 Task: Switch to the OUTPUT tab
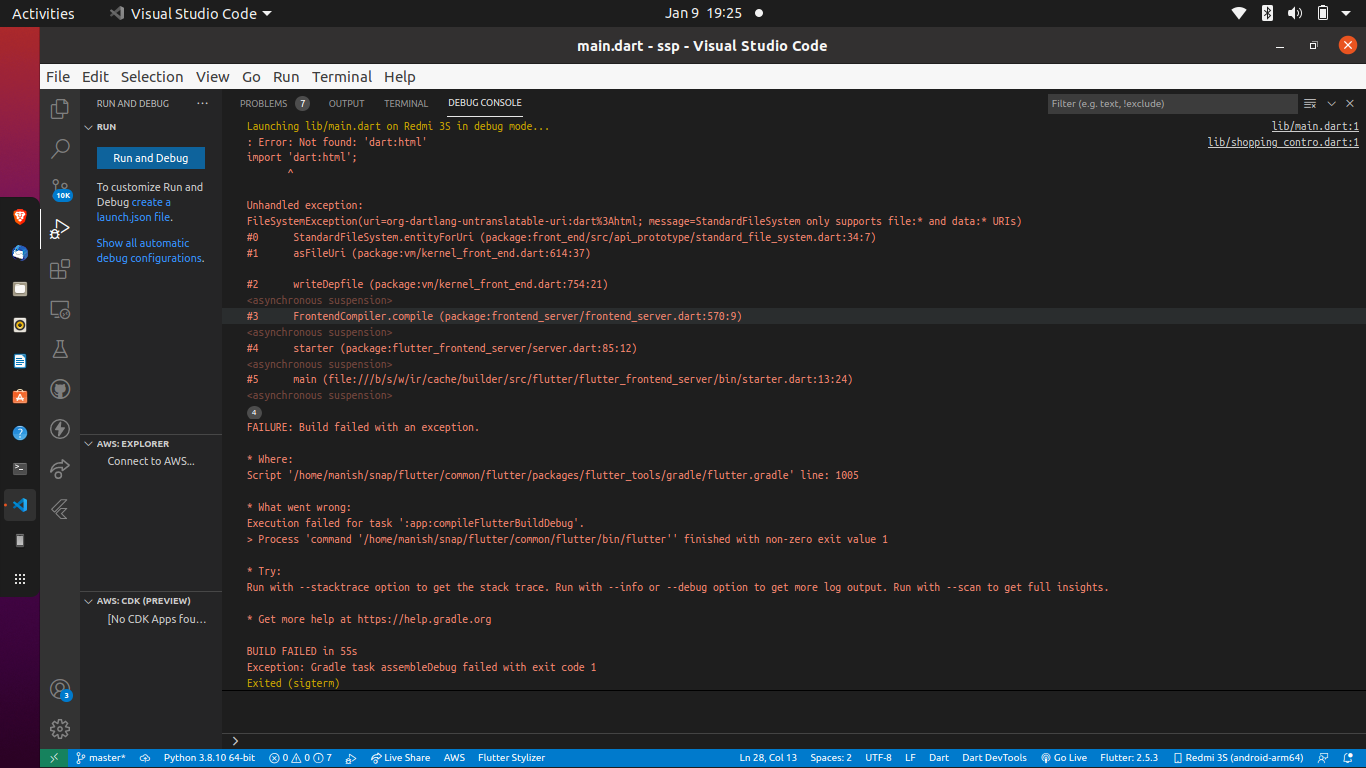click(347, 103)
